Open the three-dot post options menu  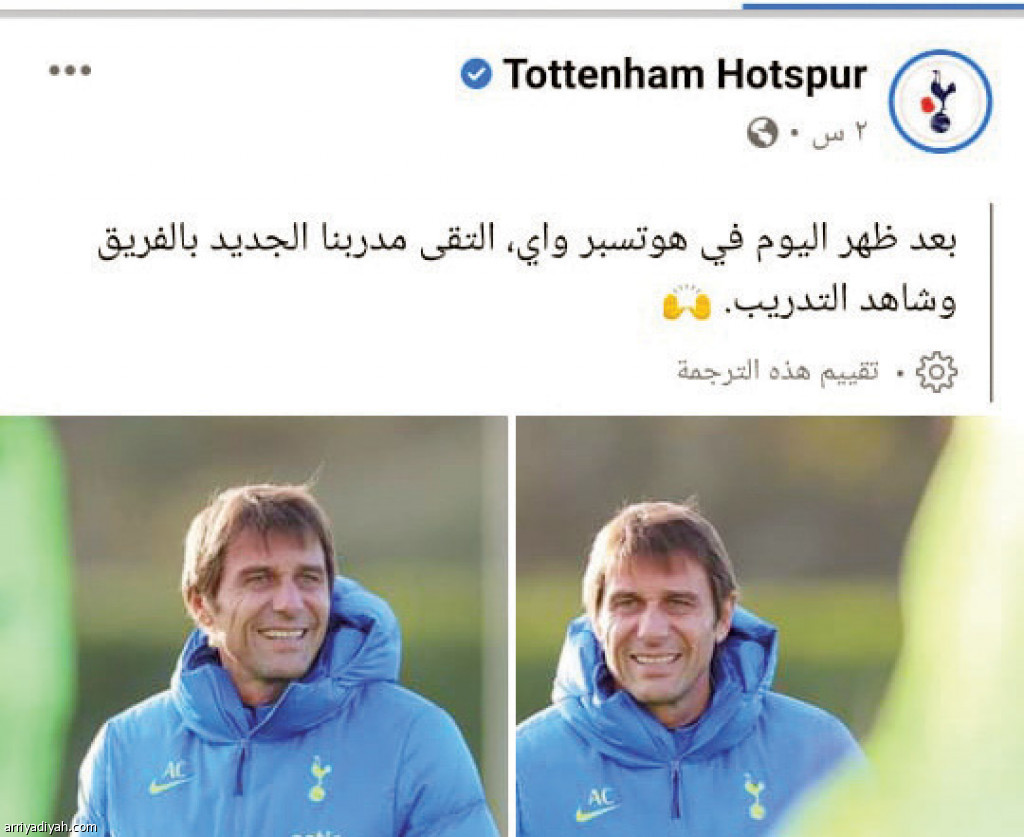(70, 70)
